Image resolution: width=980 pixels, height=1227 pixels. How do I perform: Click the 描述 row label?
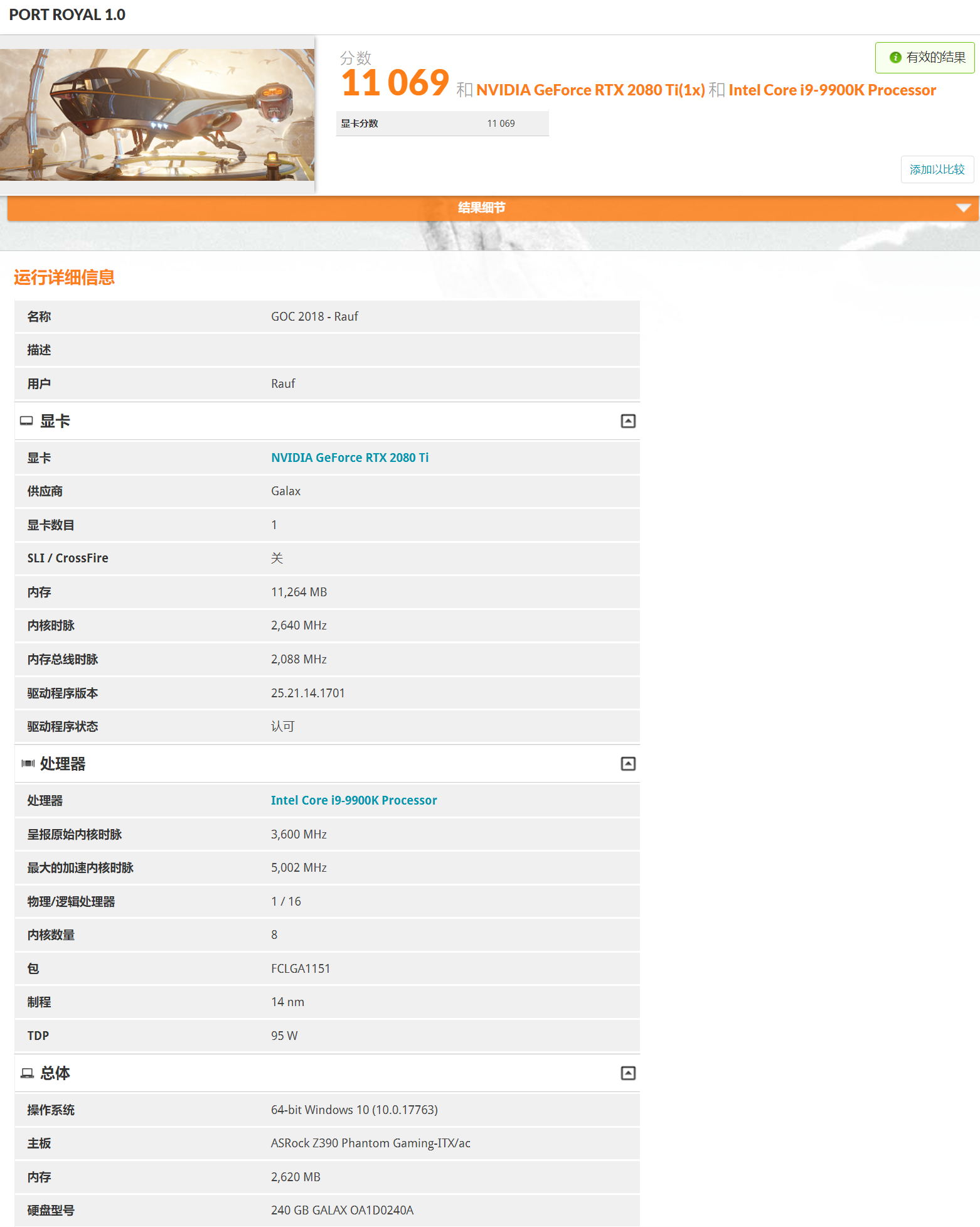[x=39, y=350]
